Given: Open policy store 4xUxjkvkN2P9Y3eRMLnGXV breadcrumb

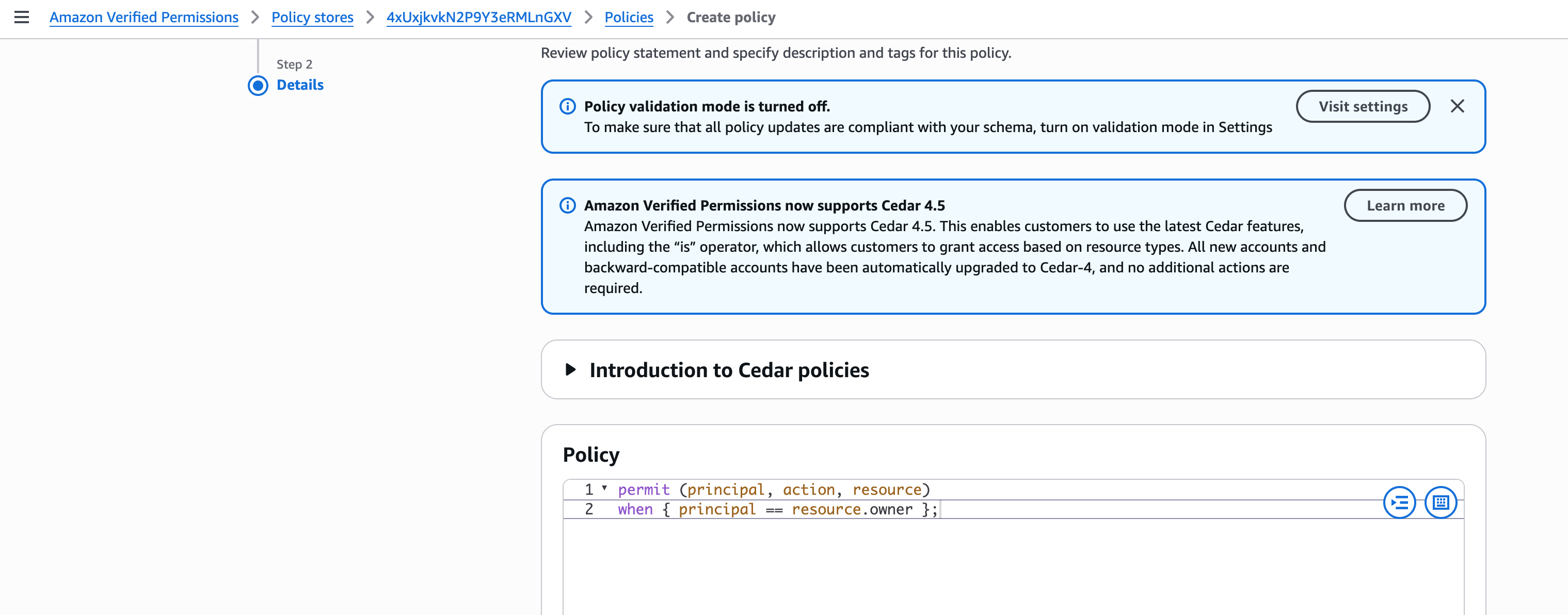Looking at the screenshot, I should click(x=478, y=17).
